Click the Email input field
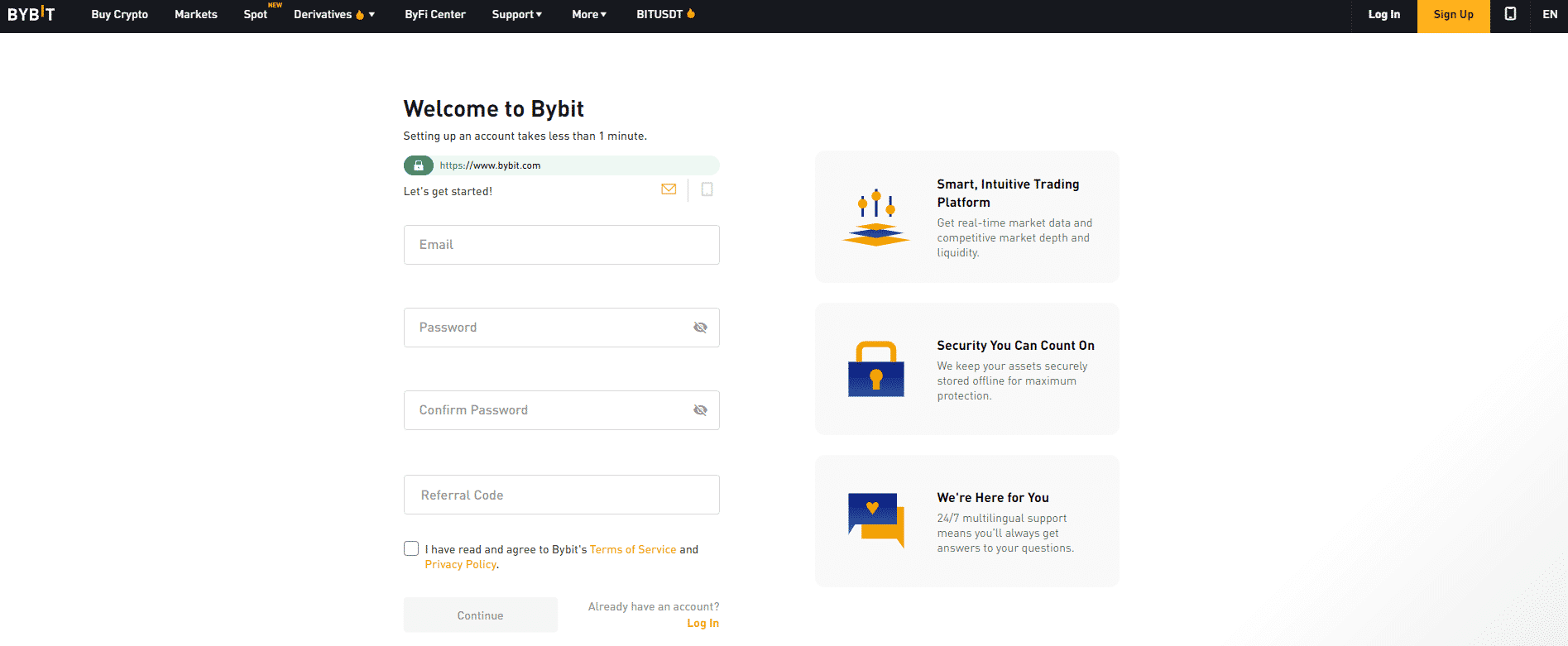Image resolution: width=1568 pixels, height=646 pixels. click(561, 245)
